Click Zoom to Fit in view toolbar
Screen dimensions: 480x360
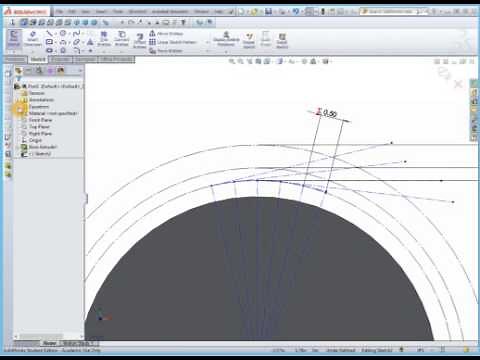(232, 61)
